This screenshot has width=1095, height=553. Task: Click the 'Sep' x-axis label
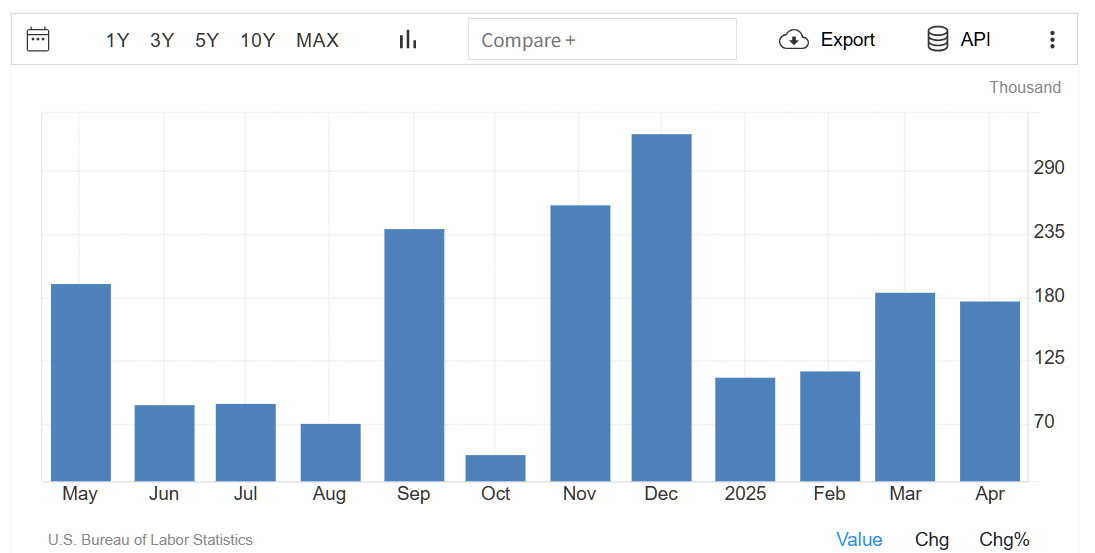pyautogui.click(x=413, y=494)
